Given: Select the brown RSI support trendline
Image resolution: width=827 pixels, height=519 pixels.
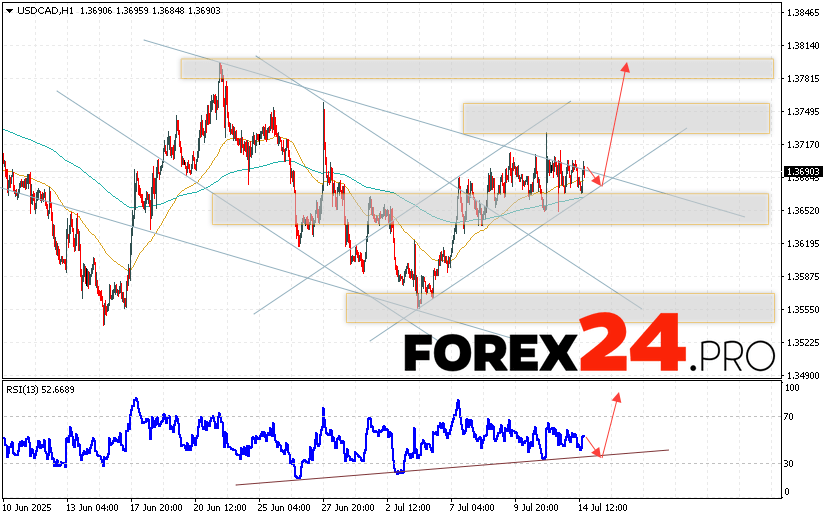Looking at the screenshot, I should pos(450,467).
